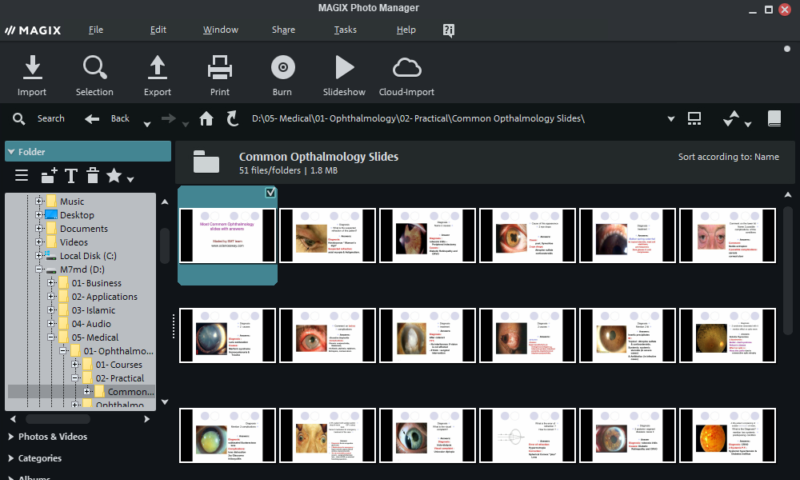Select the 03- Islamic folder
This screenshot has width=800, height=480.
pos(93,310)
